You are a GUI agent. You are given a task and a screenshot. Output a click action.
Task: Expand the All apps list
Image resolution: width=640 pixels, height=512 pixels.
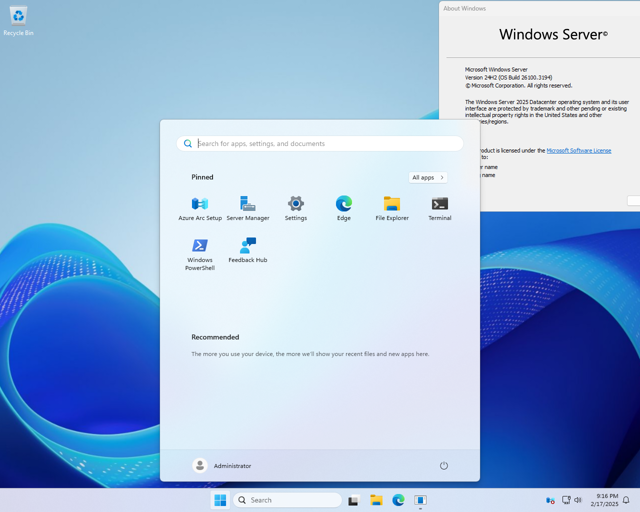(x=428, y=178)
